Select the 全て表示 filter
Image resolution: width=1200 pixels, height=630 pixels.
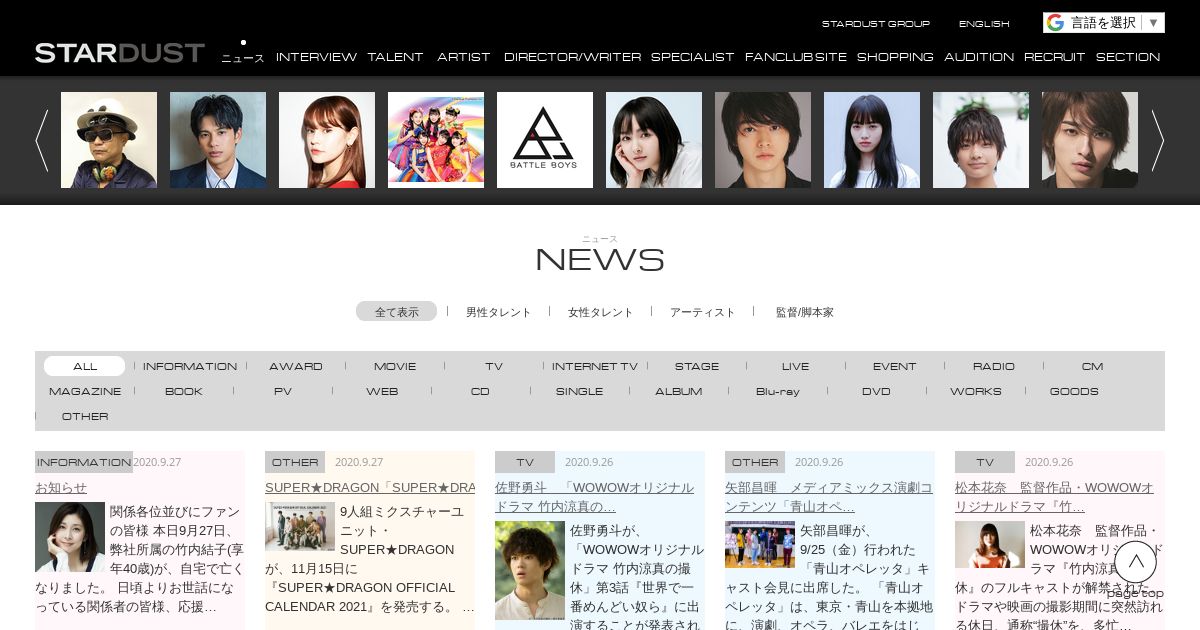397,312
